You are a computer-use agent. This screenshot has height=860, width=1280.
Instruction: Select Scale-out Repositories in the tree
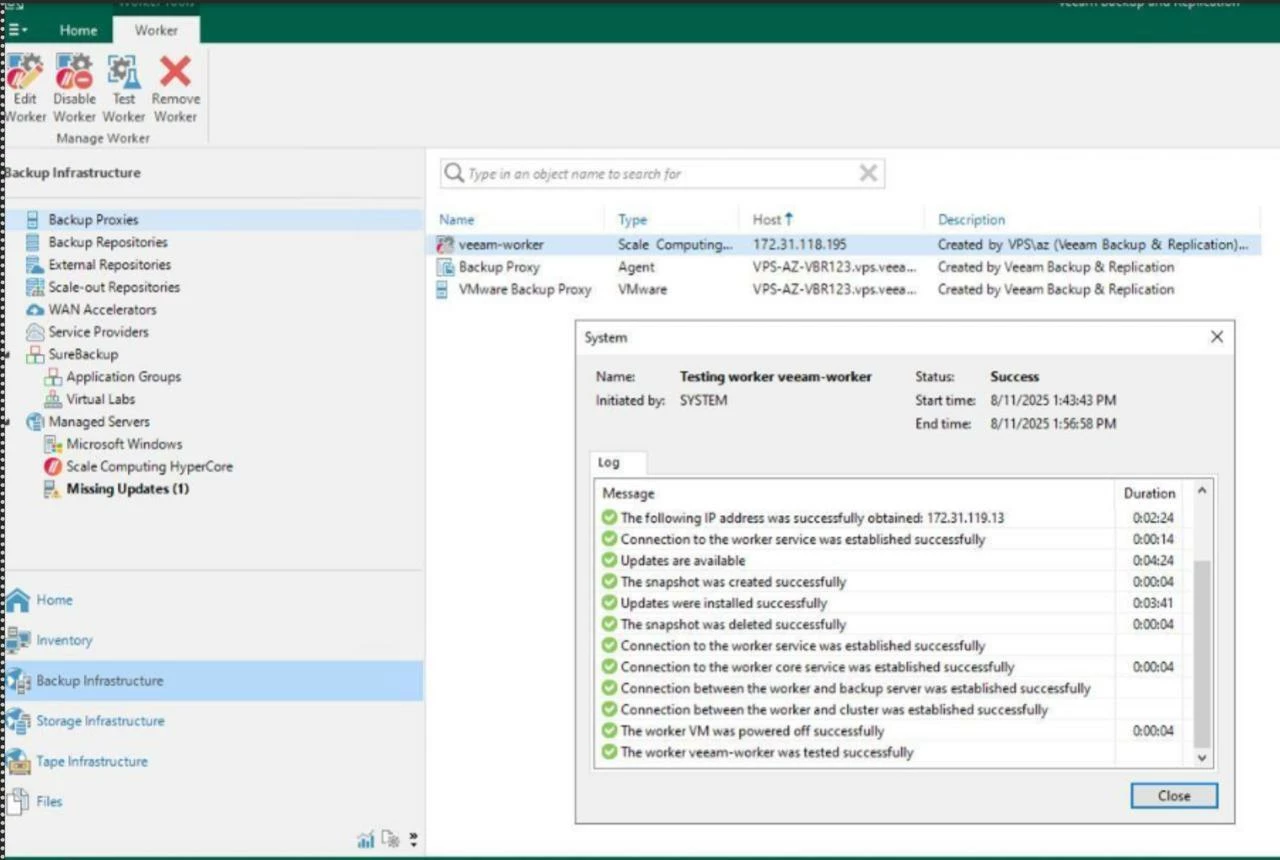[x=115, y=287]
